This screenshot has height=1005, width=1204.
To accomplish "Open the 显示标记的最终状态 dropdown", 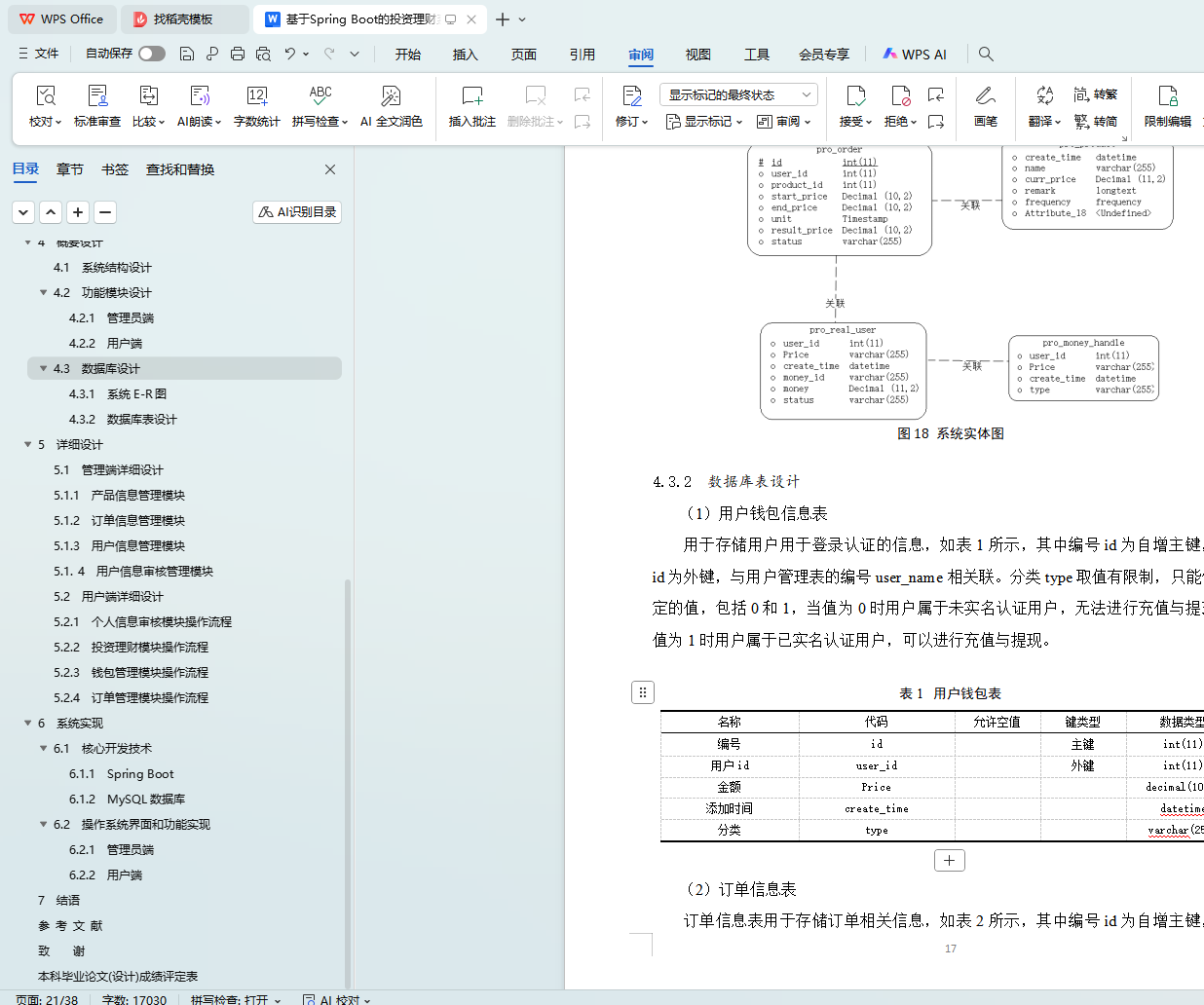I will click(737, 94).
